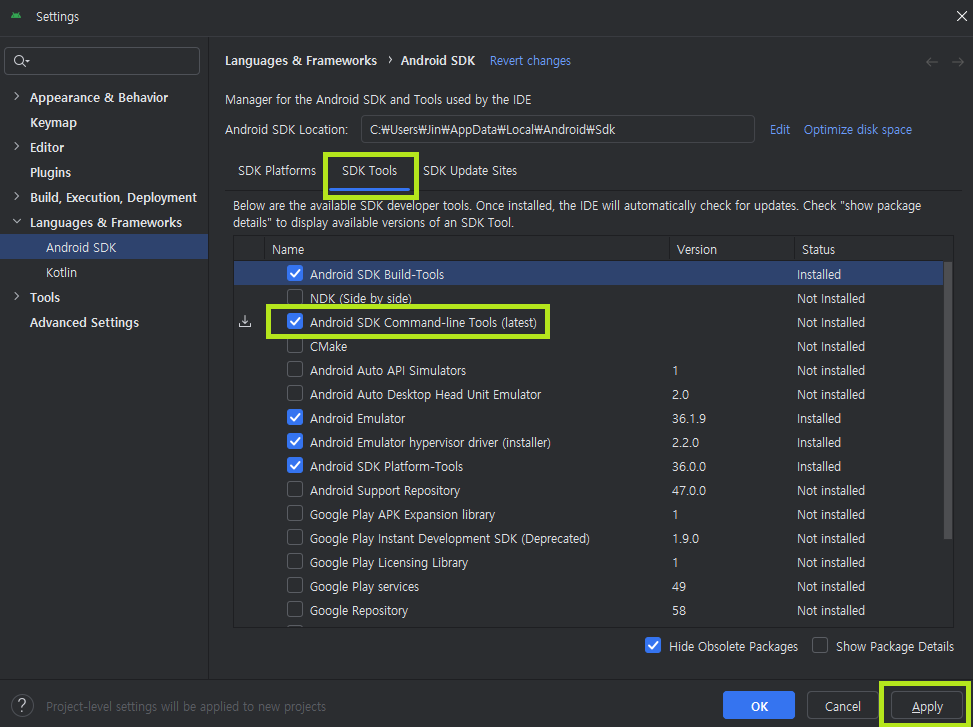Select the SDK Tools tab

point(369,171)
